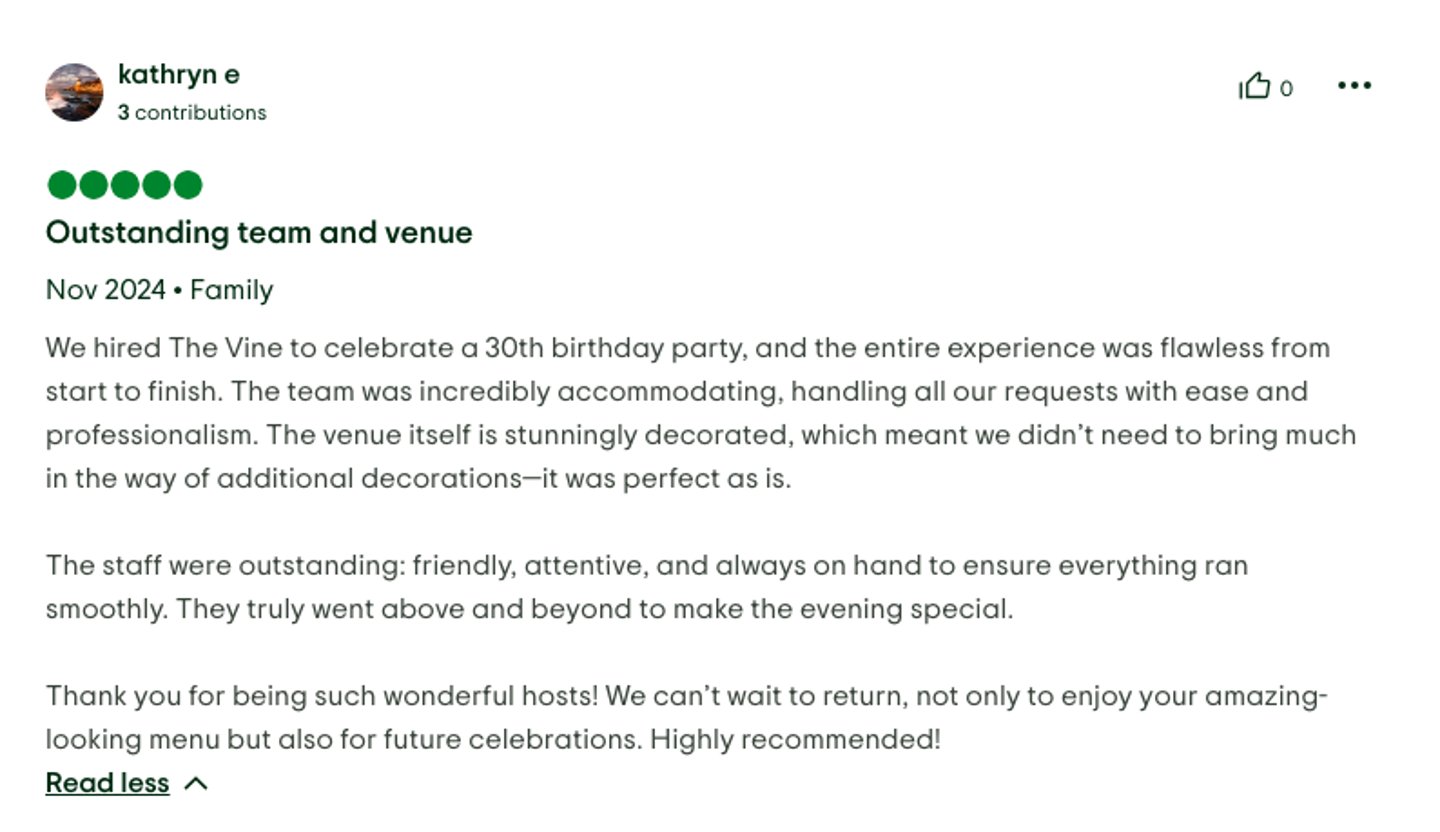
Task: Click the Family trip type label
Action: (231, 290)
